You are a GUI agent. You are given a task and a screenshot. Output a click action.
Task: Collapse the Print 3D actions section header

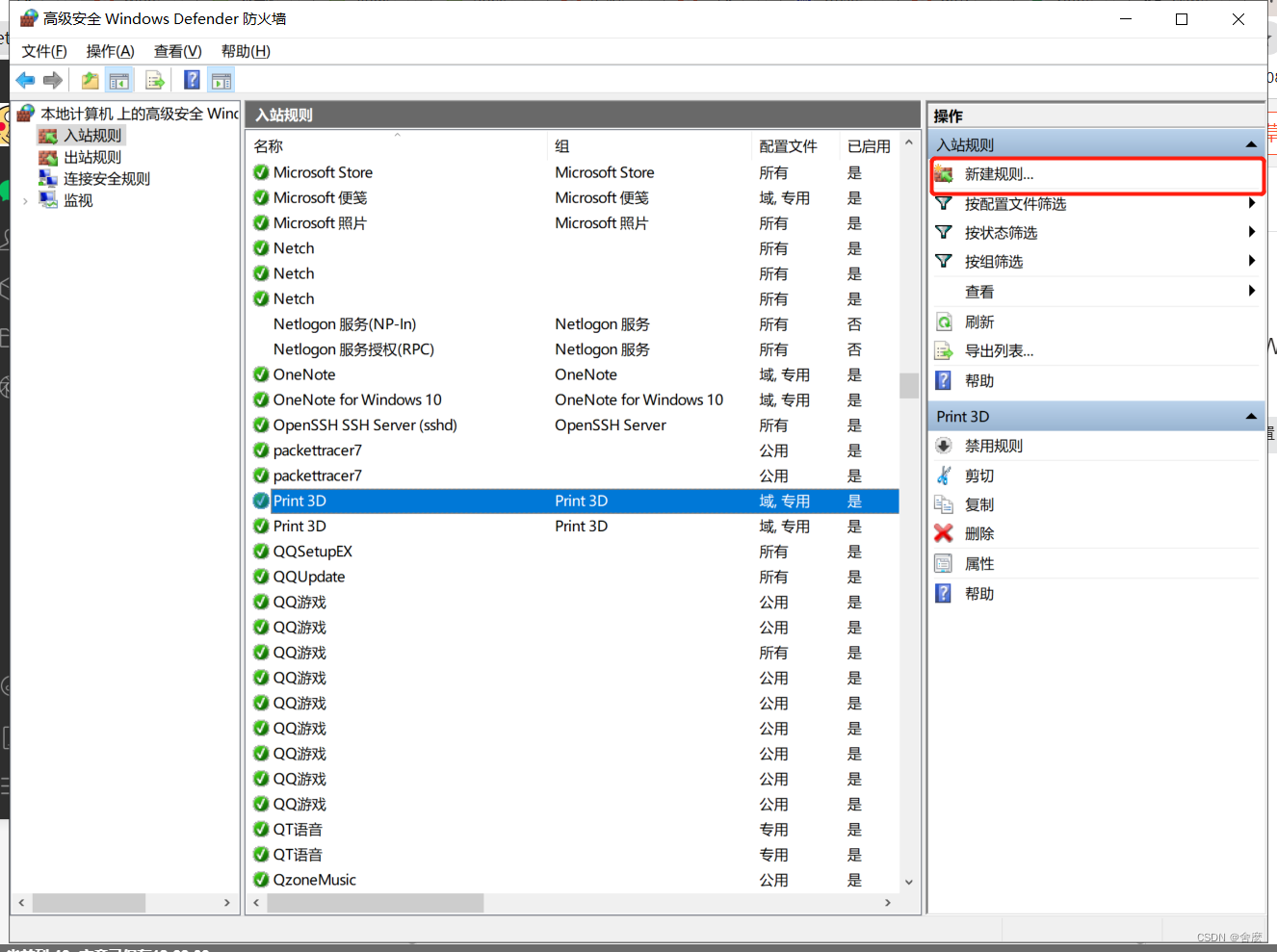pyautogui.click(x=1096, y=416)
